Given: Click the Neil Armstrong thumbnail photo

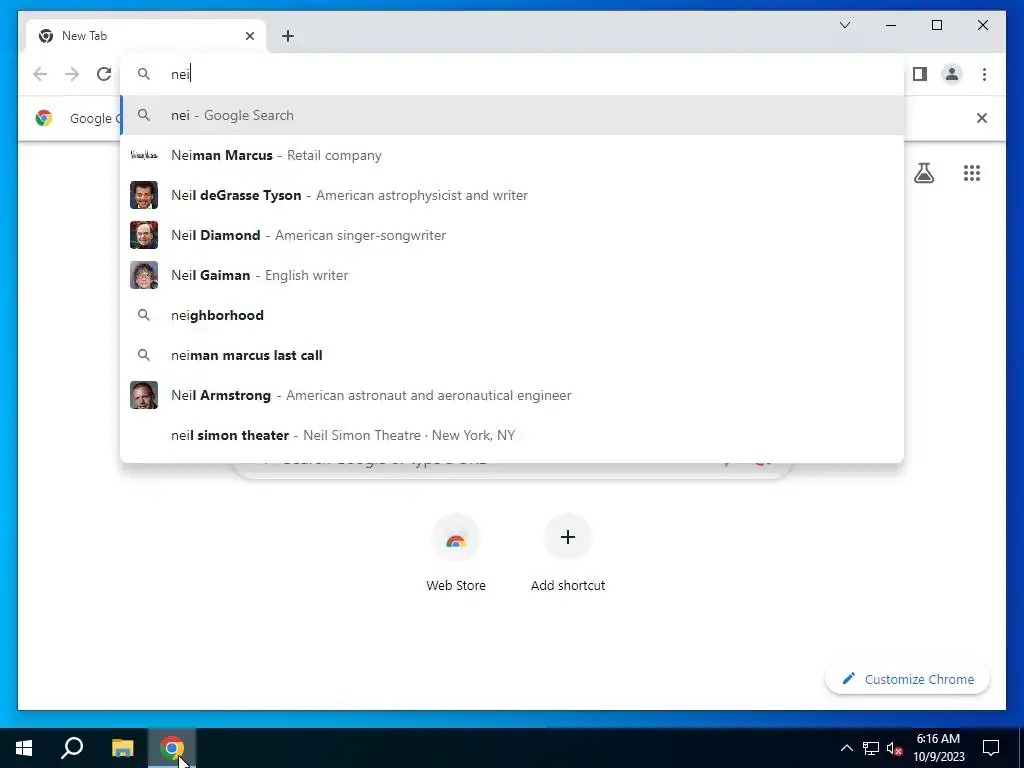Looking at the screenshot, I should click(x=144, y=395).
